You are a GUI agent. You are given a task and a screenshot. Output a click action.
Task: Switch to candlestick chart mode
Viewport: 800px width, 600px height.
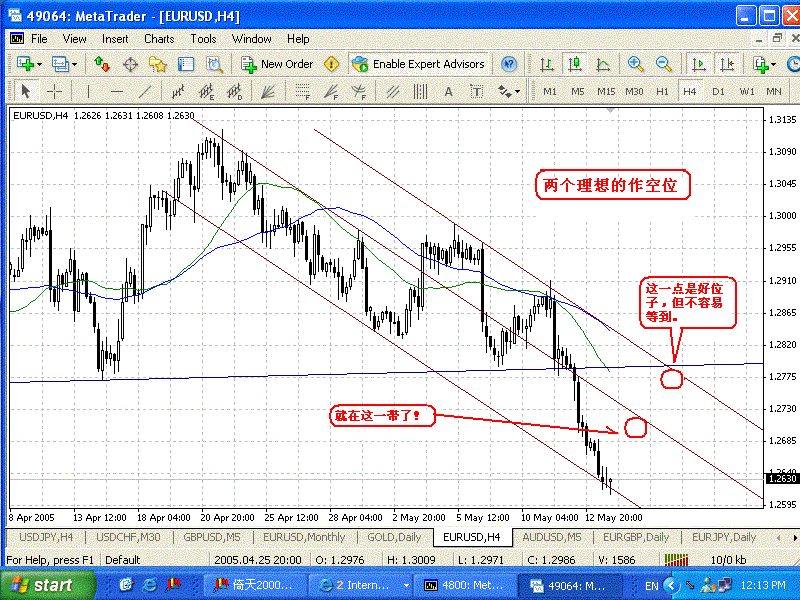(575, 64)
